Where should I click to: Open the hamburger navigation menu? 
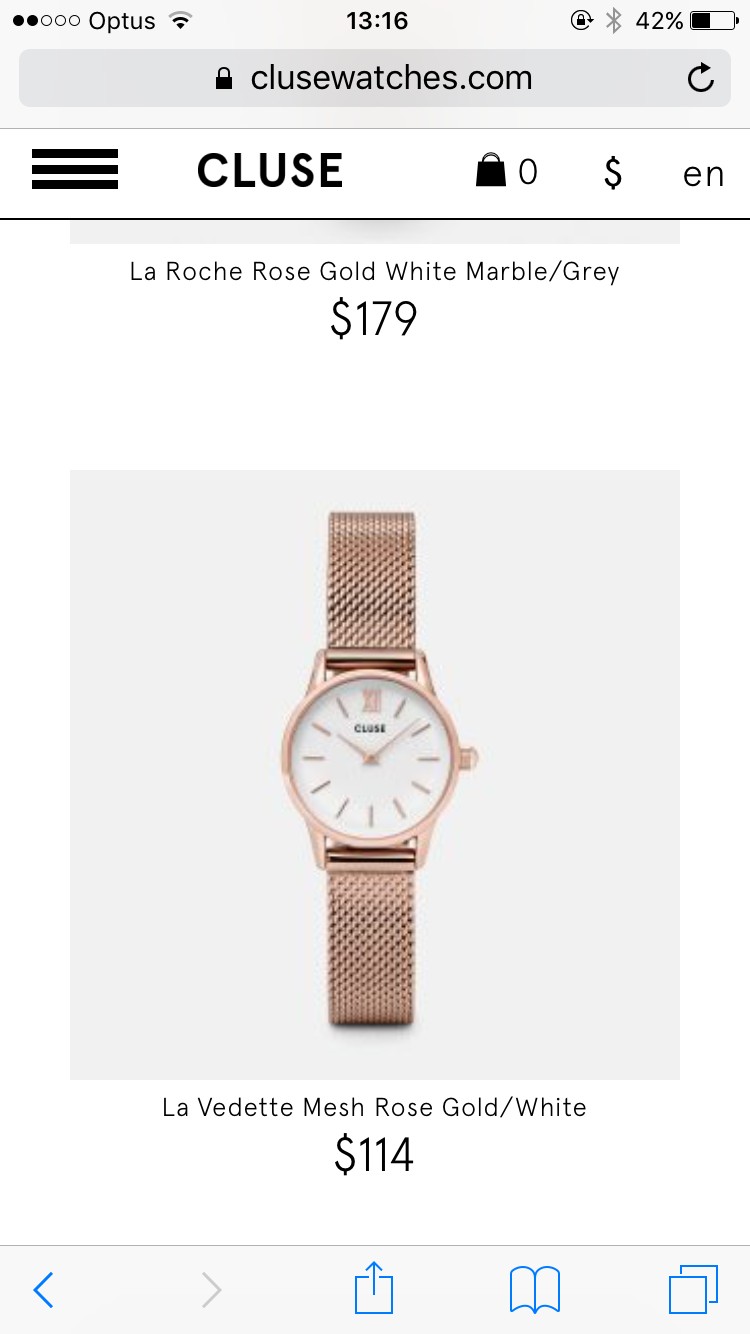(75, 170)
